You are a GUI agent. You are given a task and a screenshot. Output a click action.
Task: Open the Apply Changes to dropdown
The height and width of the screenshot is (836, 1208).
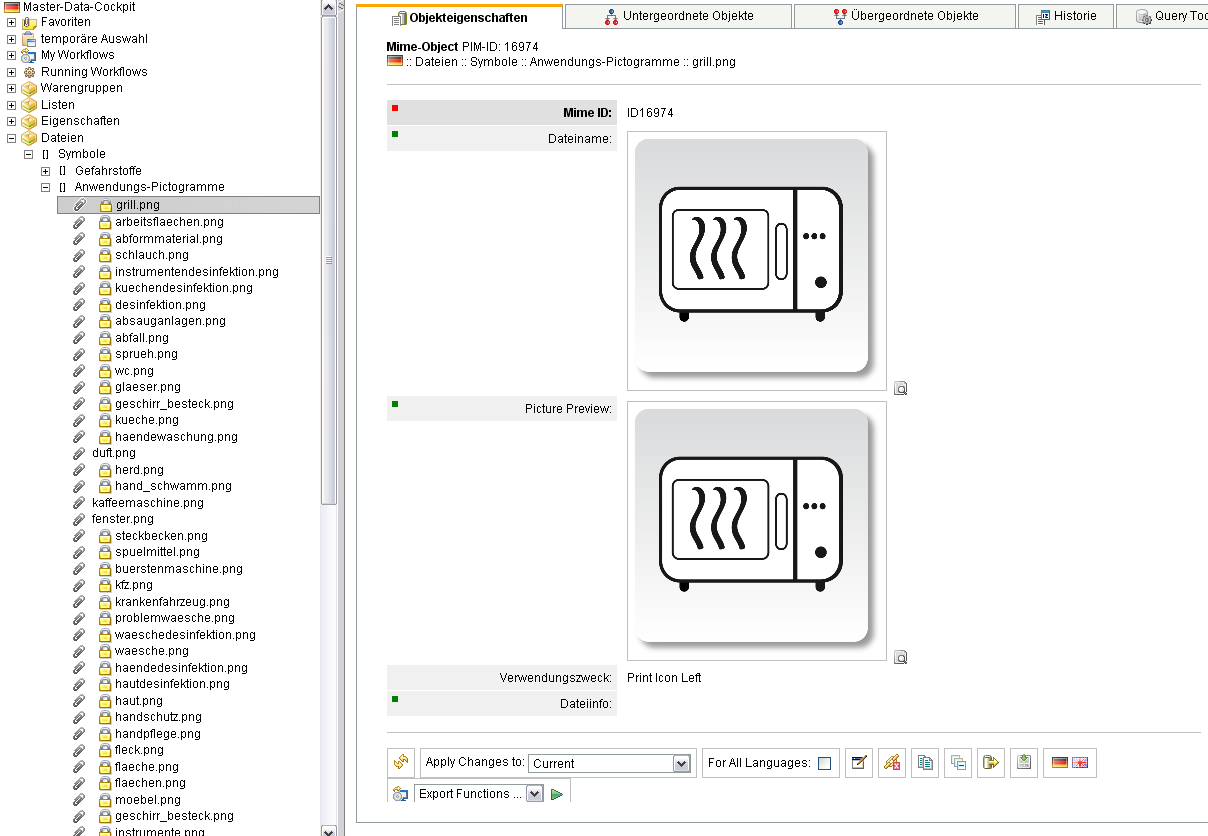681,764
